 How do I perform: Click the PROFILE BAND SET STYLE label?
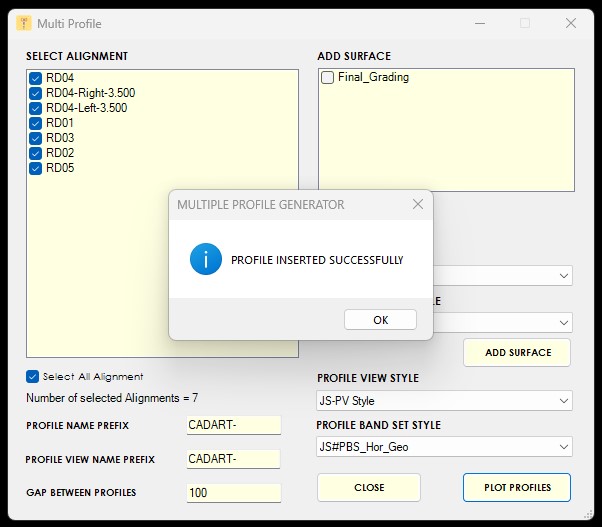click(x=379, y=425)
